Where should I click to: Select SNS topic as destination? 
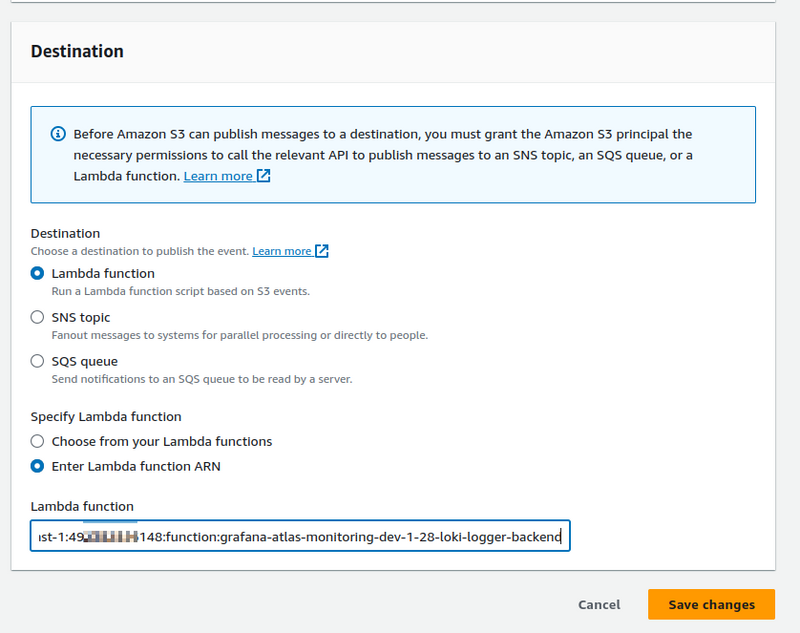point(38,317)
